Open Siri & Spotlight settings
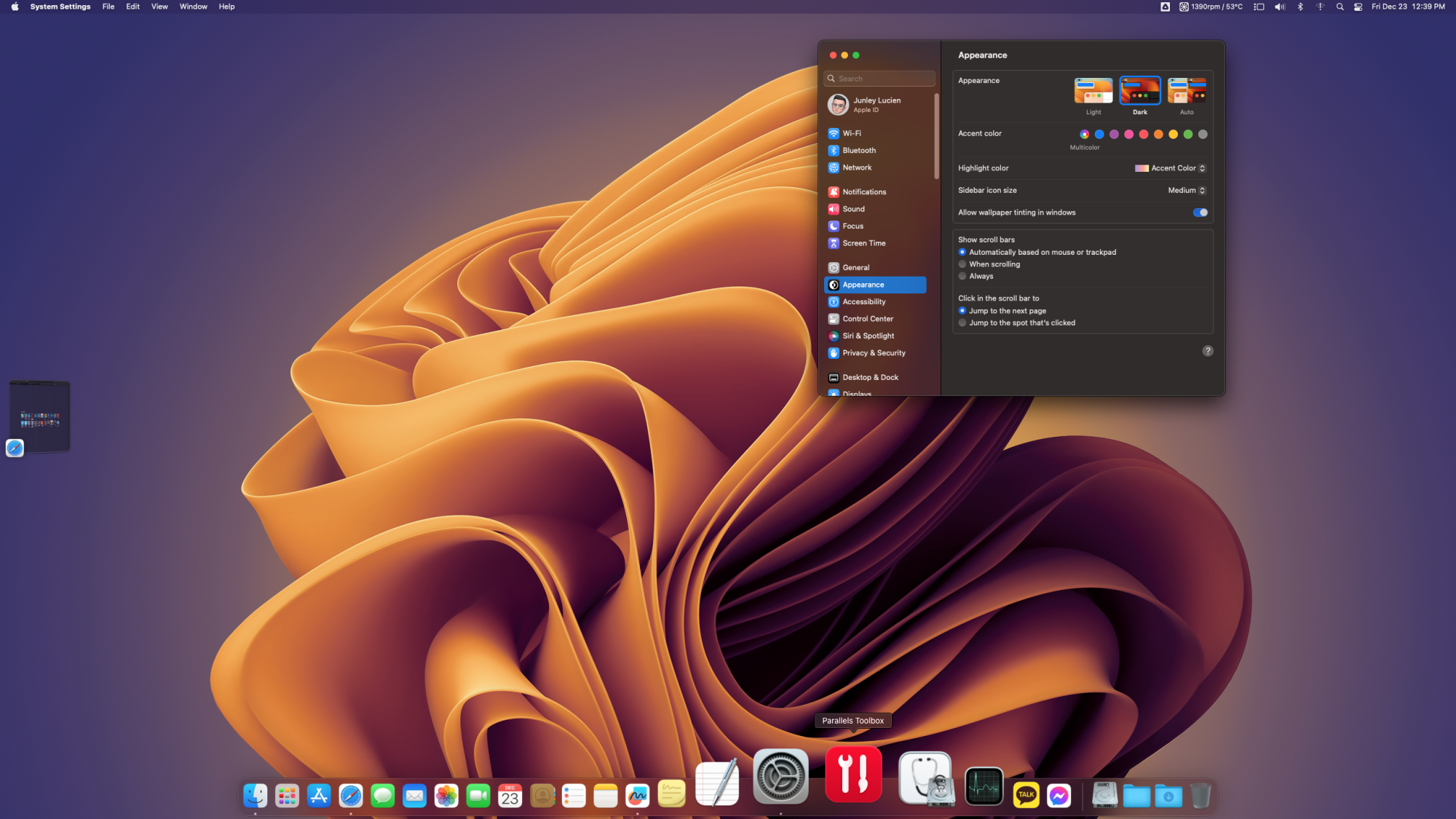 tap(868, 336)
